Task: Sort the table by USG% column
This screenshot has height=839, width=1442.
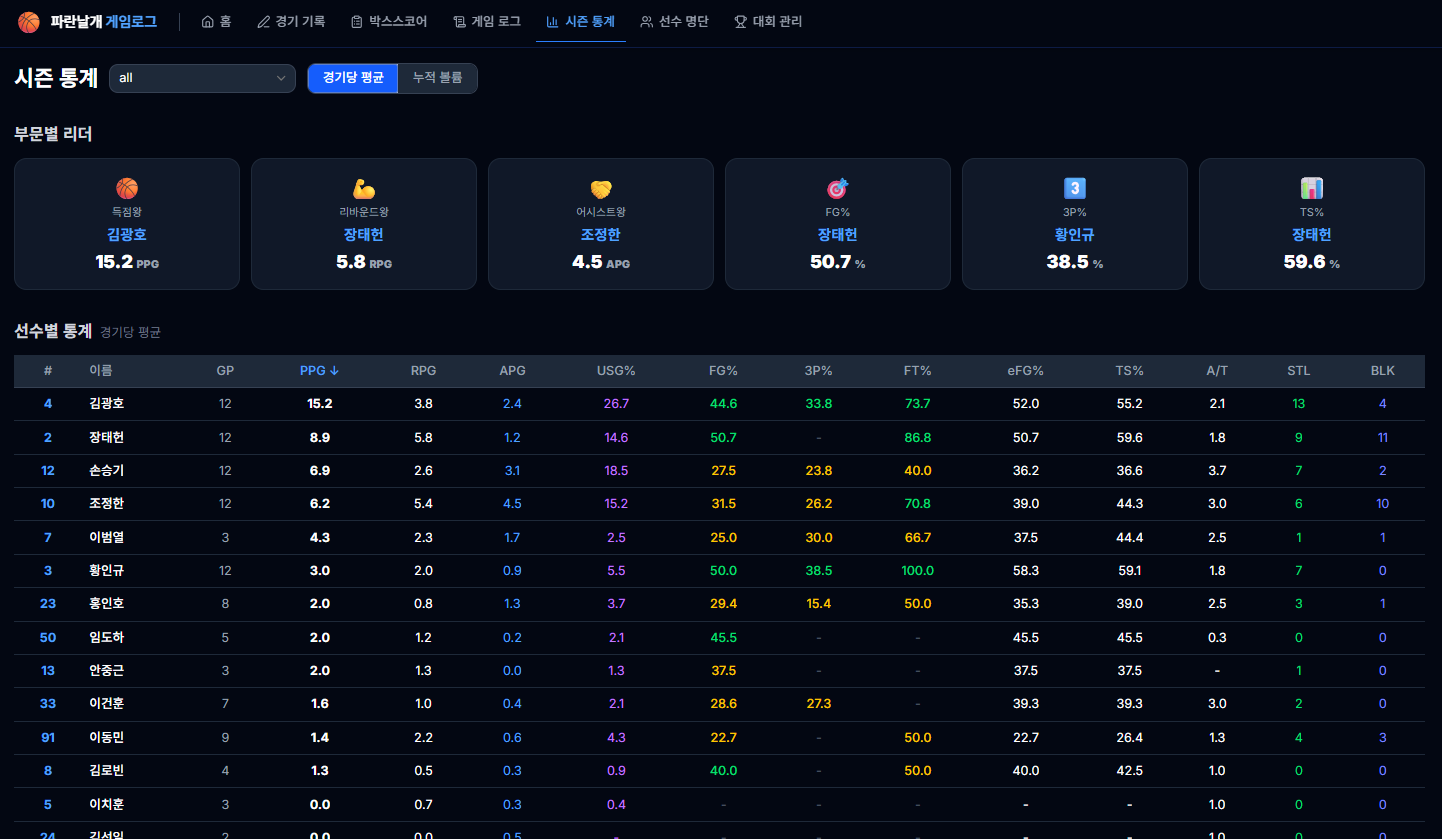Action: pos(616,371)
